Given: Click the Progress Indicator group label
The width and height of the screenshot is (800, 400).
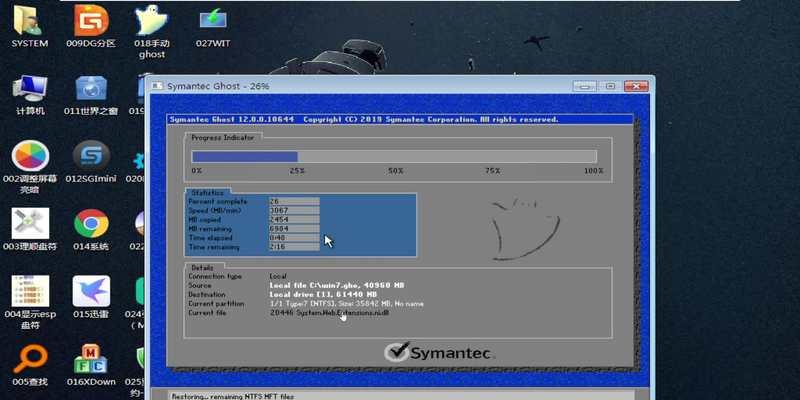Looking at the screenshot, I should (222, 138).
